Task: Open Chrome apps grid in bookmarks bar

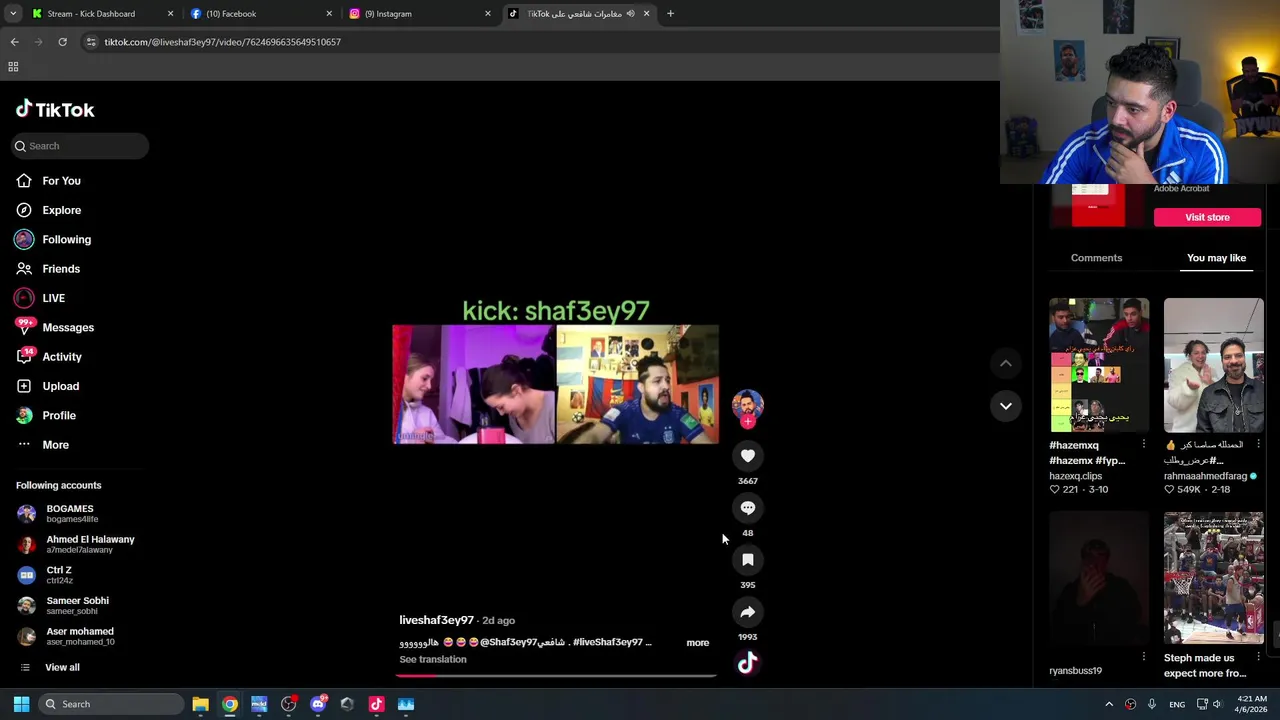Action: 13,67
